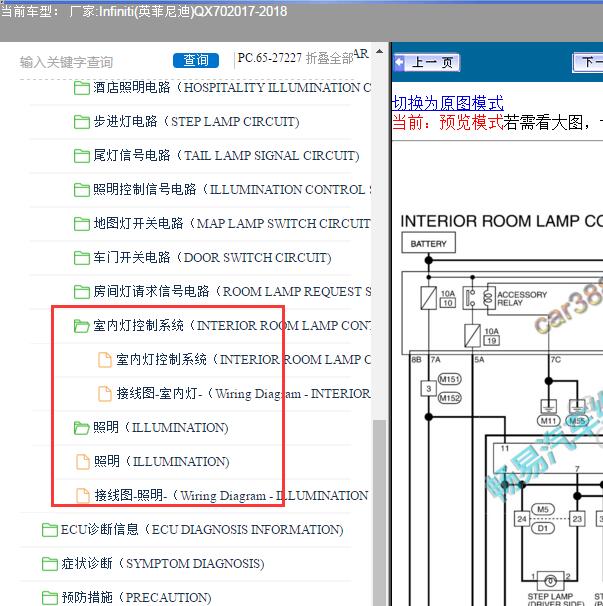Click document icon of 接线图-室内灯

pos(104,394)
